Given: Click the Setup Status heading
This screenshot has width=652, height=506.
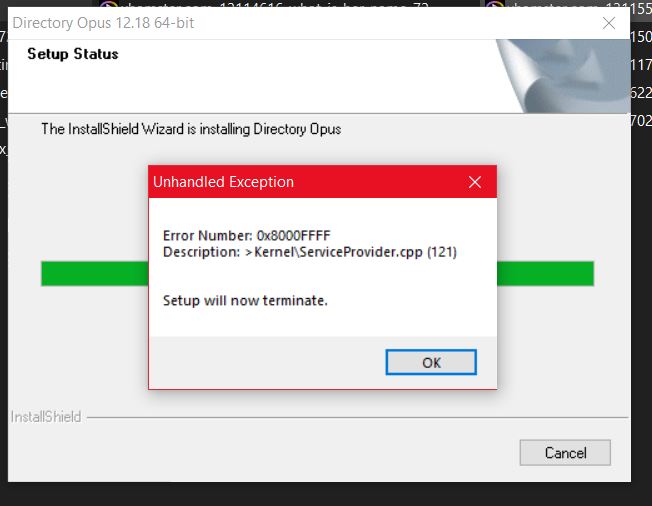Looking at the screenshot, I should 73,54.
